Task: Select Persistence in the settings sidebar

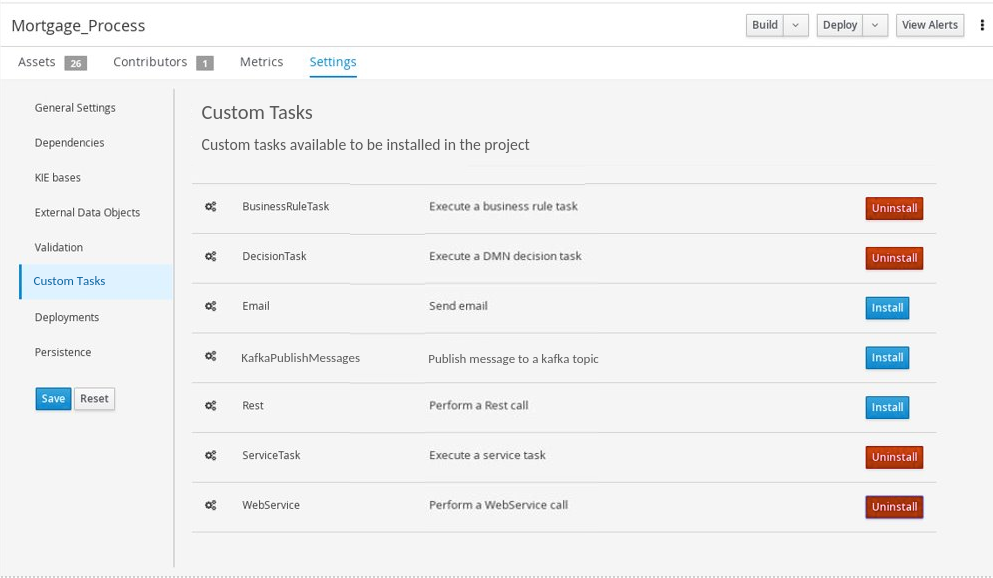Action: (63, 352)
